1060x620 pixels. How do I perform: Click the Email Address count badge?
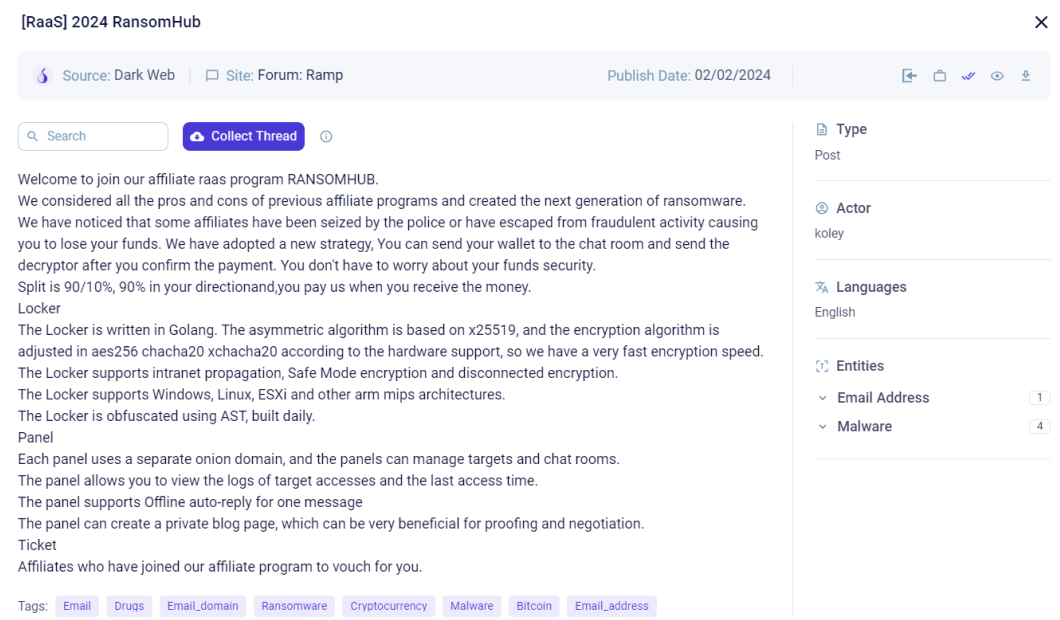click(x=1040, y=398)
